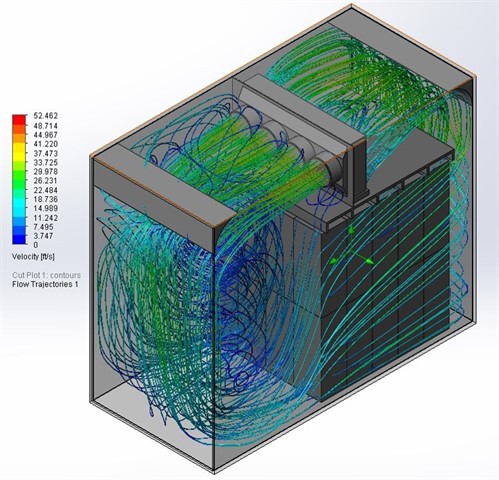This screenshot has height=480, width=499.
Task: Click the legend value 3.747
Action: [x=44, y=236]
